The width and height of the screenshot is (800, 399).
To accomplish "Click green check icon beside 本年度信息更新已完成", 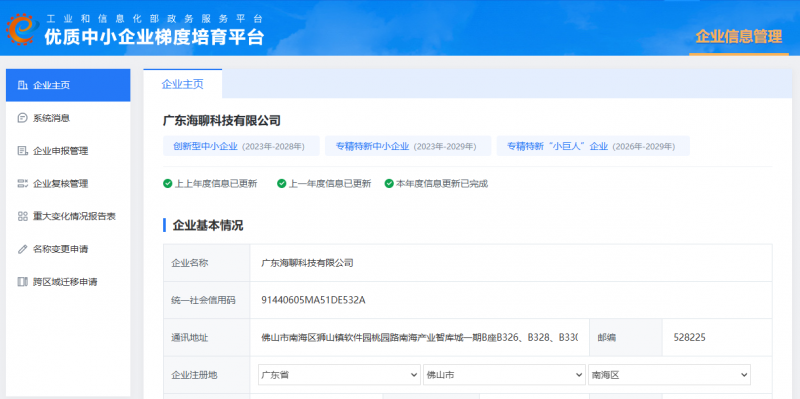I will tap(389, 184).
